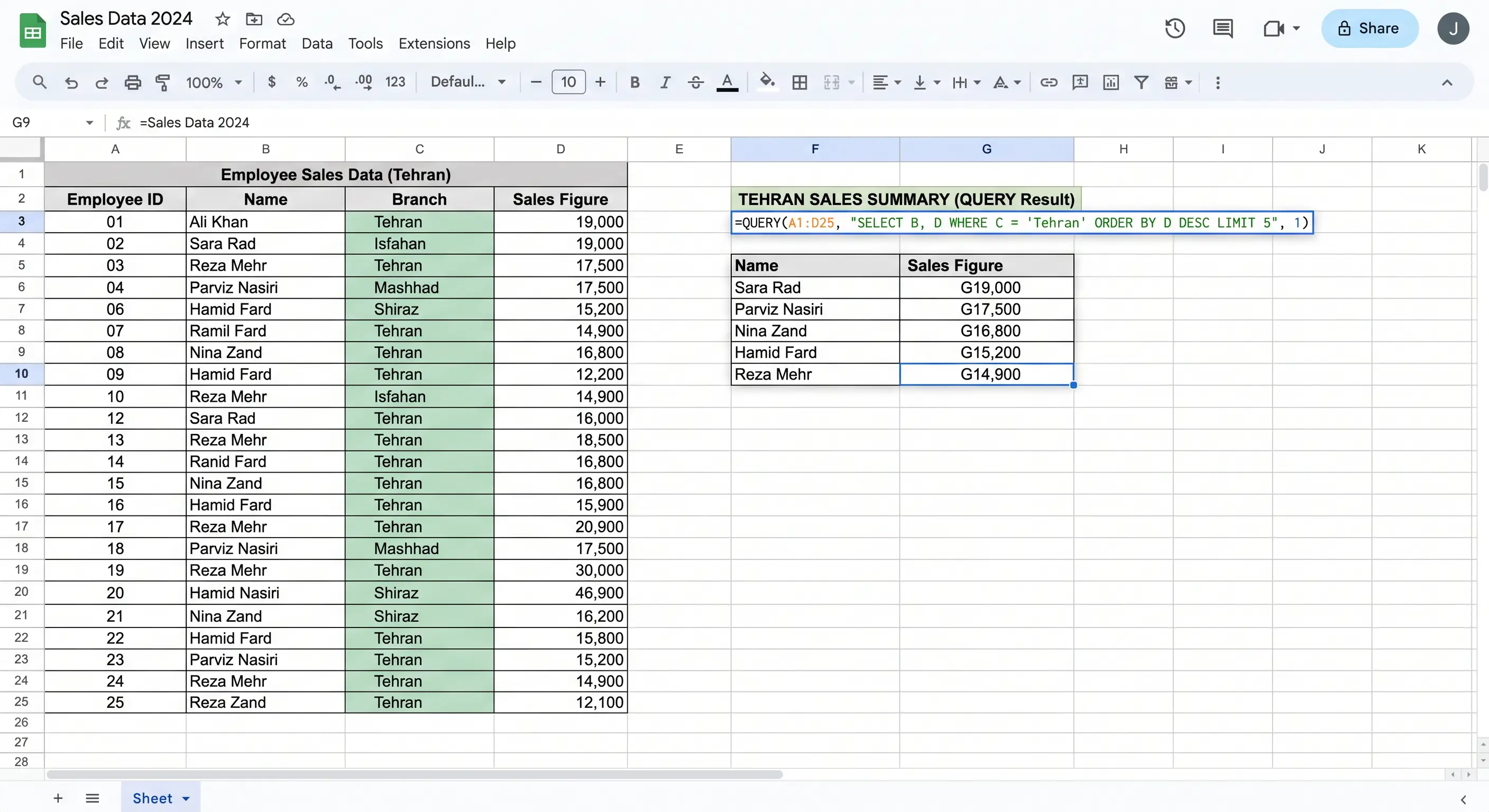Open the text color picker
The width and height of the screenshot is (1489, 812).
[x=727, y=82]
